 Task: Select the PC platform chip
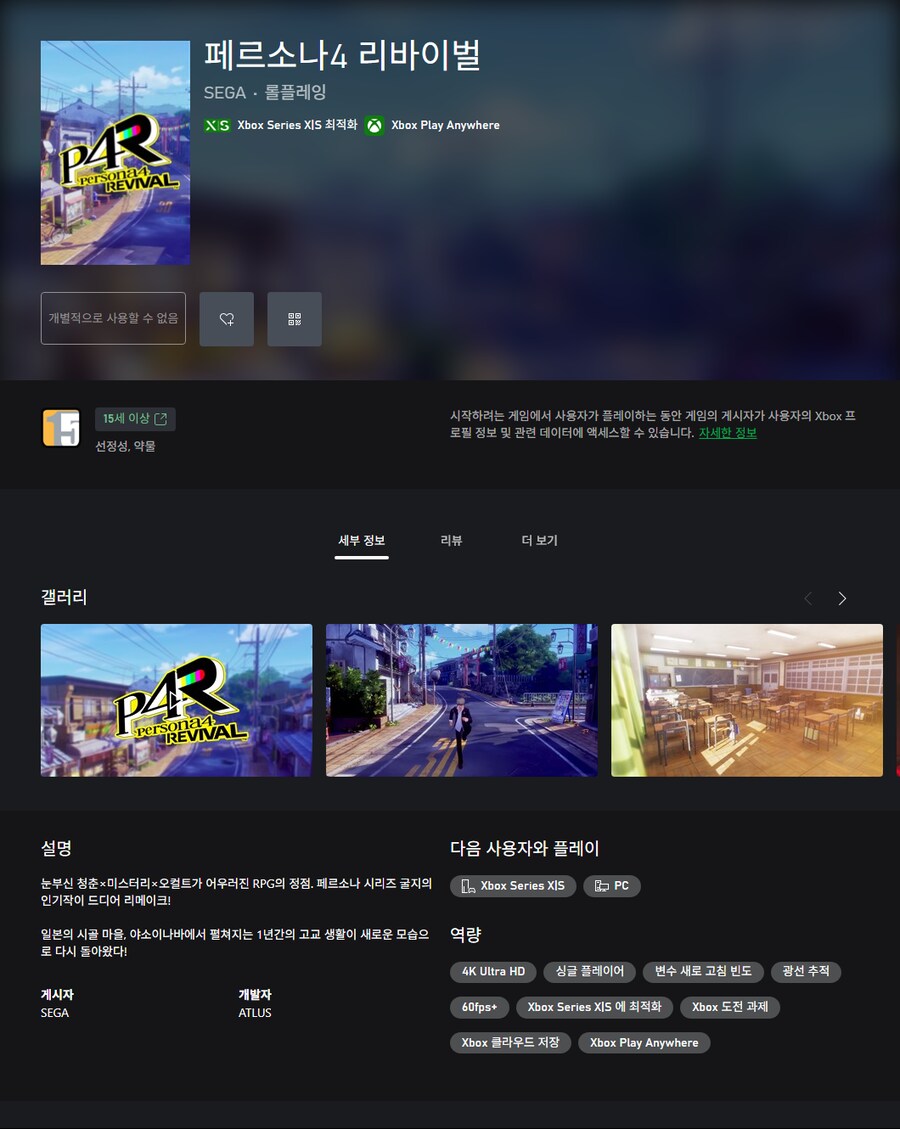611,886
